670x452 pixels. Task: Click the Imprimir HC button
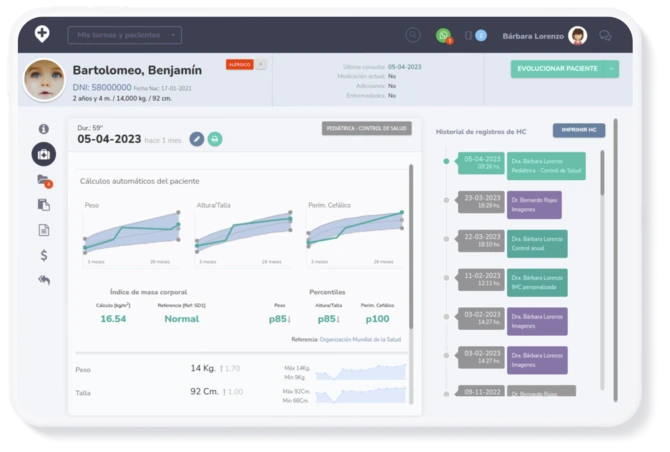point(579,130)
